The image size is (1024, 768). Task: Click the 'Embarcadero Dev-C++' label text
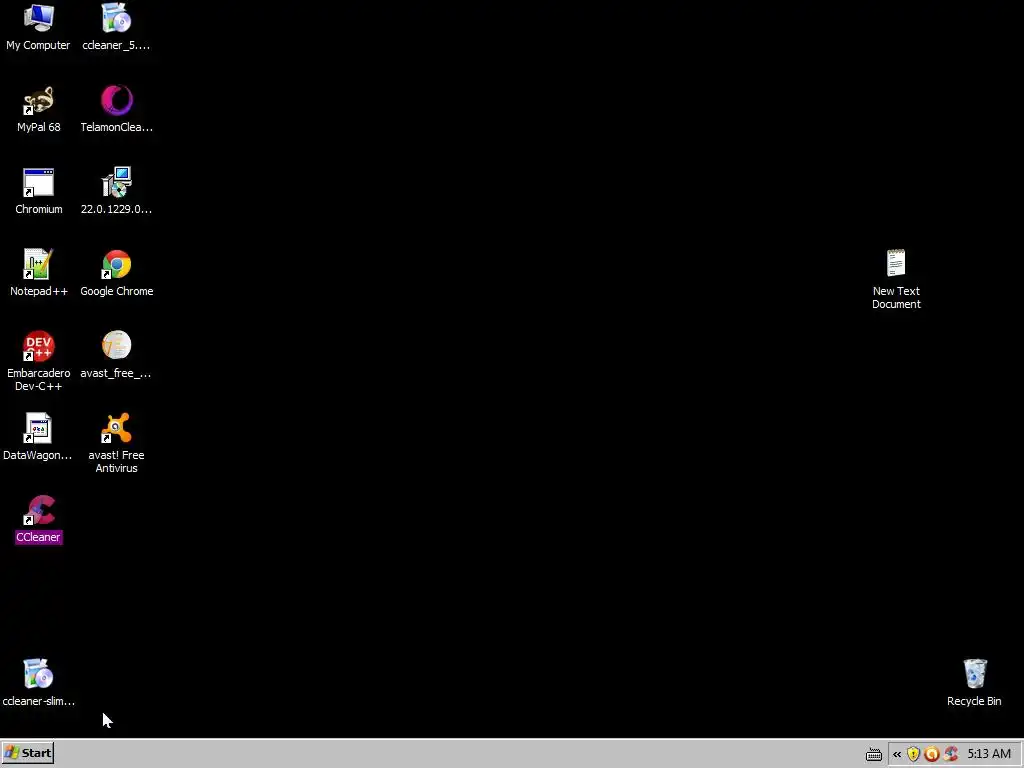coord(39,379)
